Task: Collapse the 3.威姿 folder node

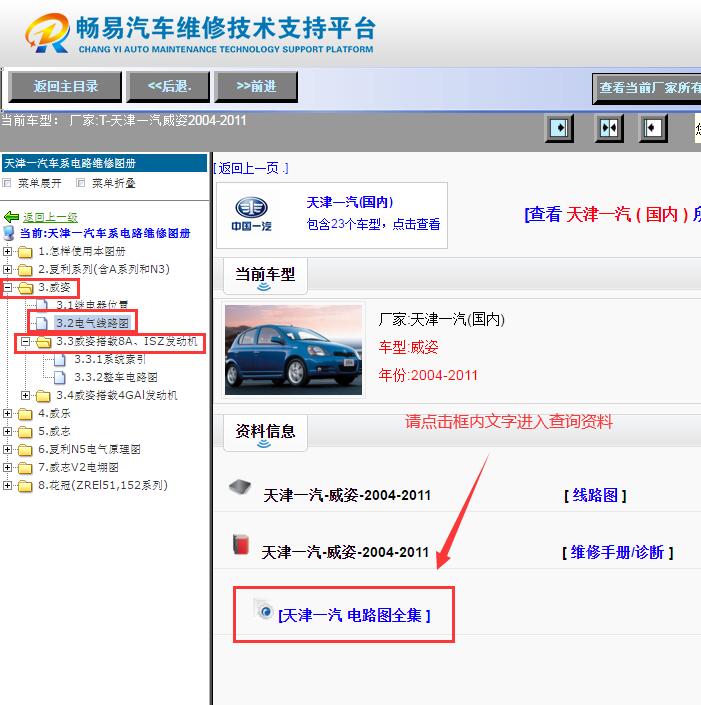Action: pyautogui.click(x=7, y=287)
